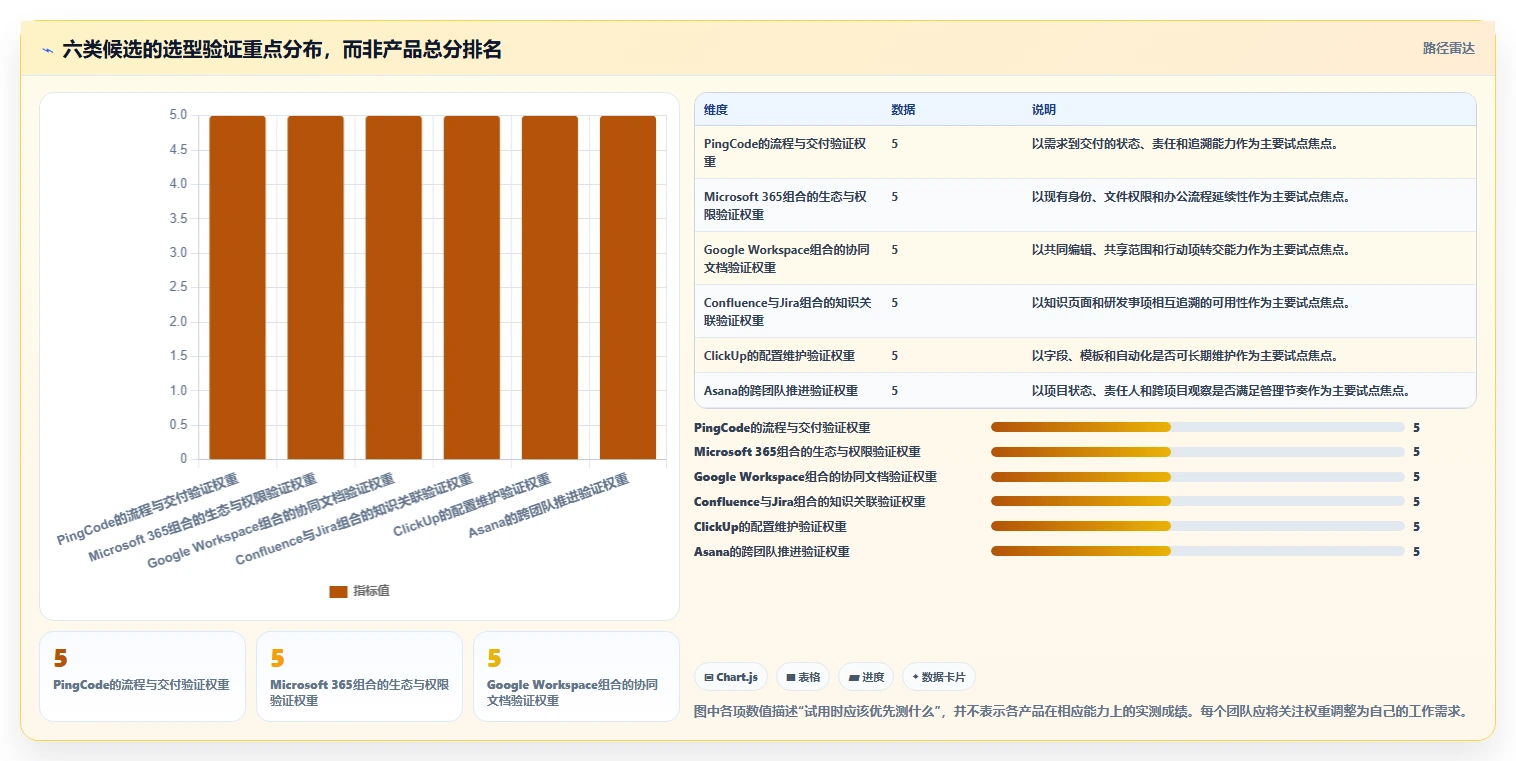
Task: Open the PingCode的流程与交付验证权重 data card
Action: pyautogui.click(x=142, y=676)
